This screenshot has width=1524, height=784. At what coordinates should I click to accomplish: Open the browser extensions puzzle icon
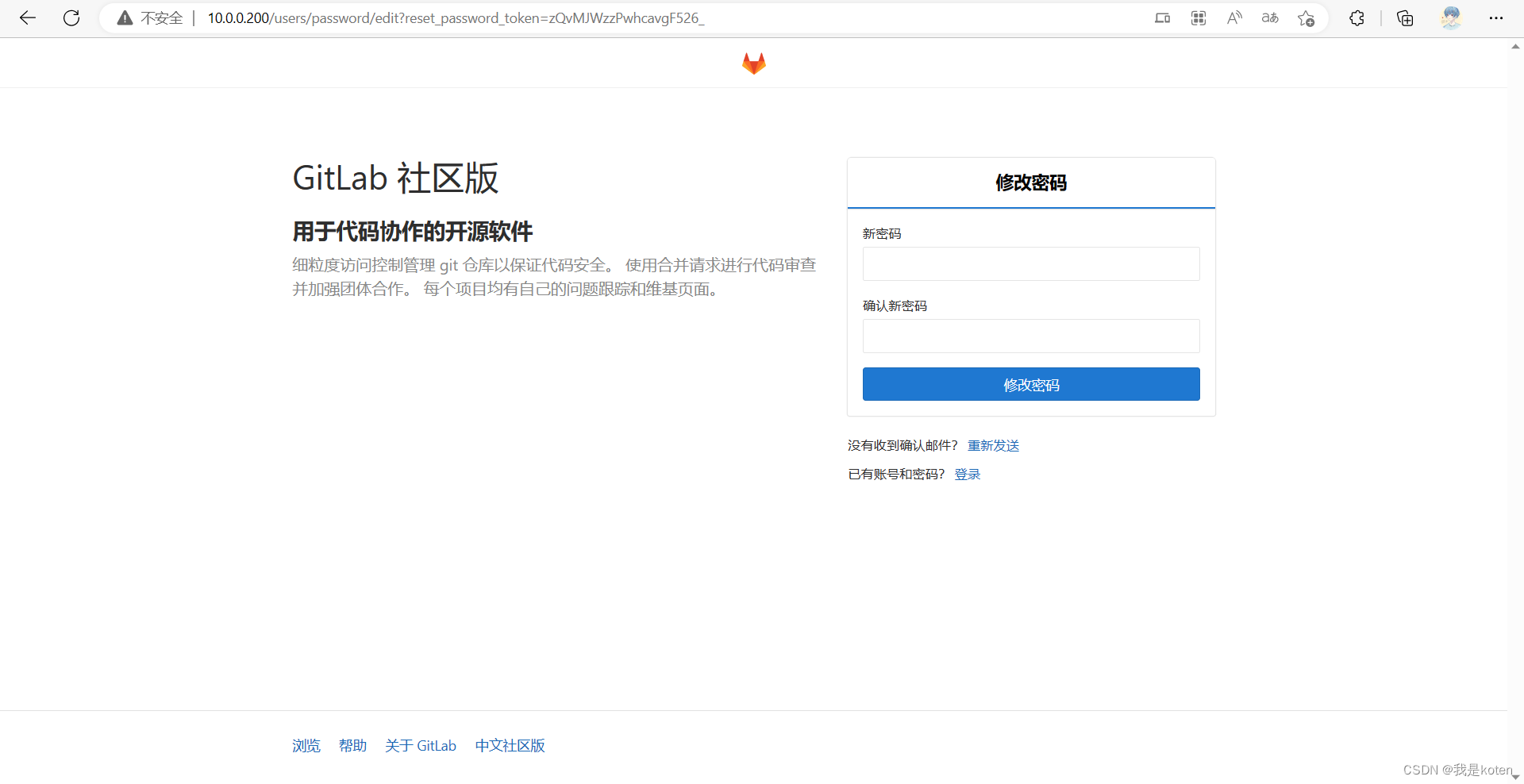[1357, 18]
